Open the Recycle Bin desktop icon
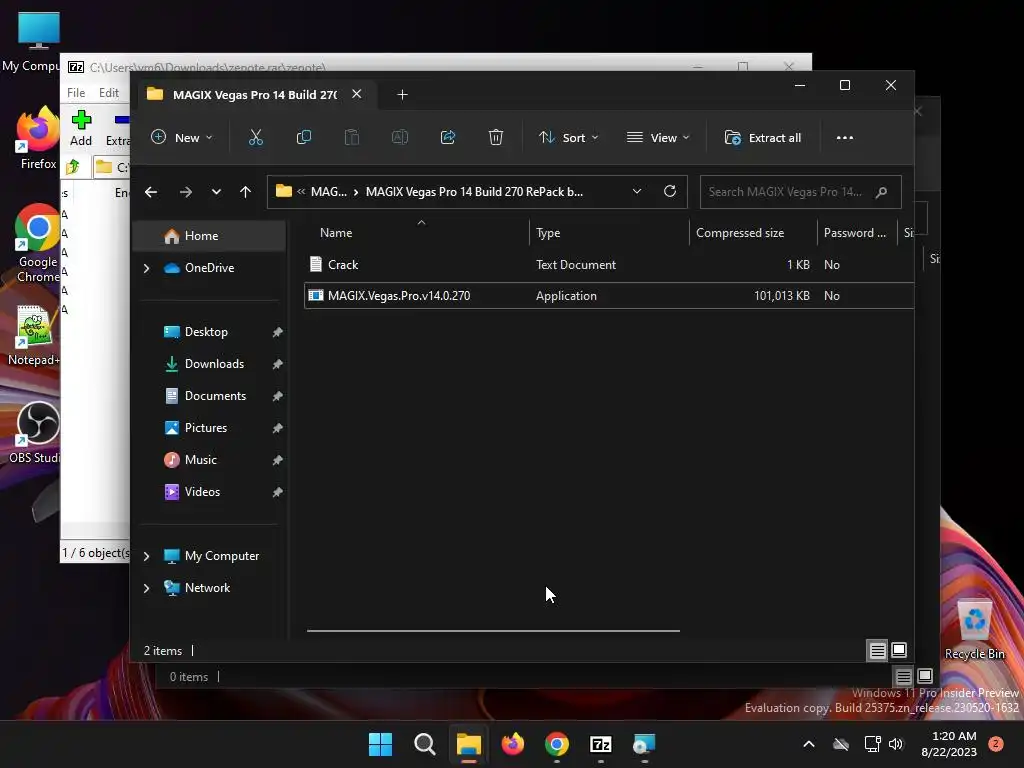The width and height of the screenshot is (1024, 768). (x=974, y=630)
